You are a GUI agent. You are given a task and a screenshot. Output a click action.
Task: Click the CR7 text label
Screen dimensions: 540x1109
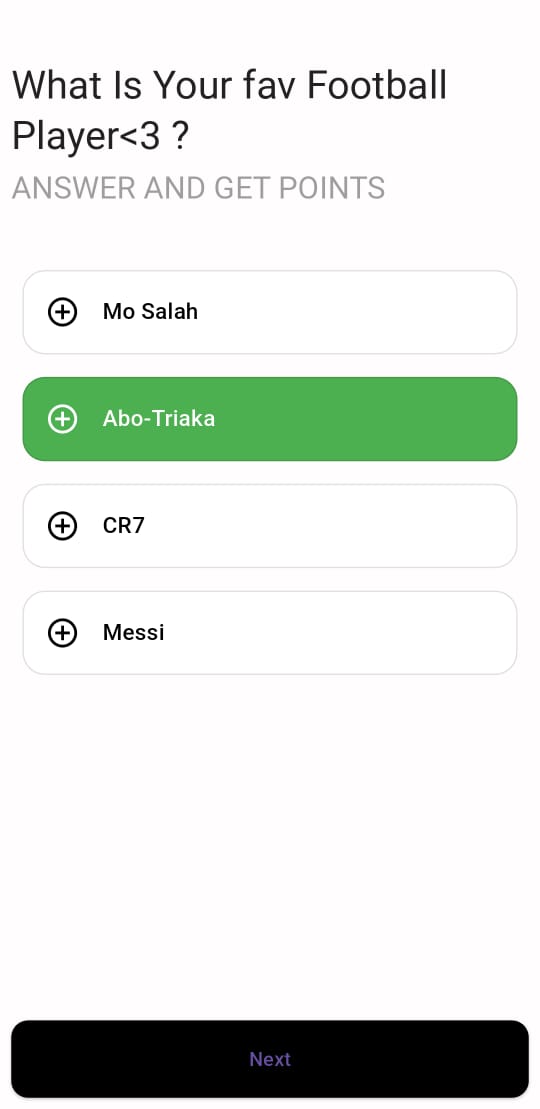pyautogui.click(x=123, y=526)
